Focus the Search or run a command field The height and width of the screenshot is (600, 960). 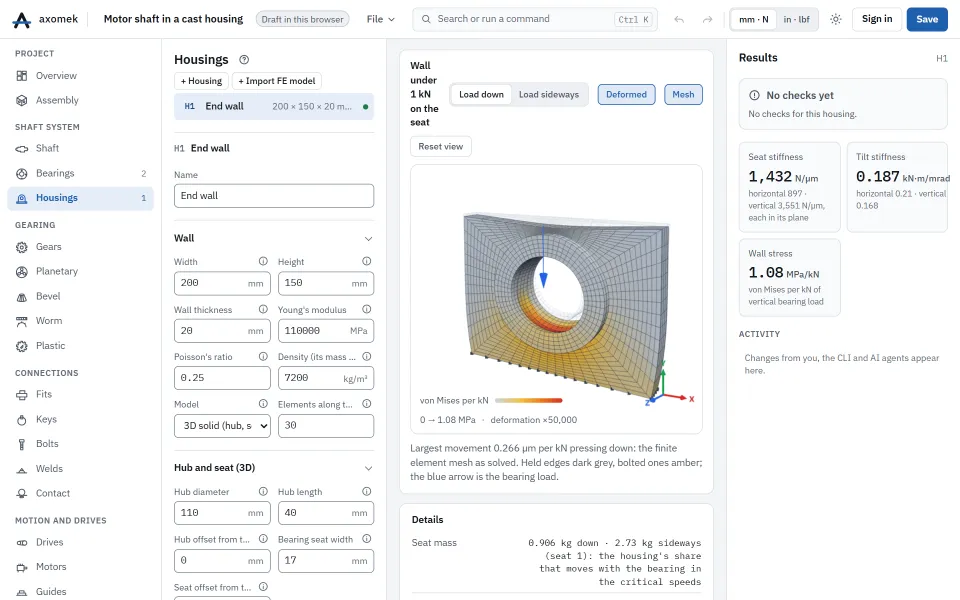(535, 20)
